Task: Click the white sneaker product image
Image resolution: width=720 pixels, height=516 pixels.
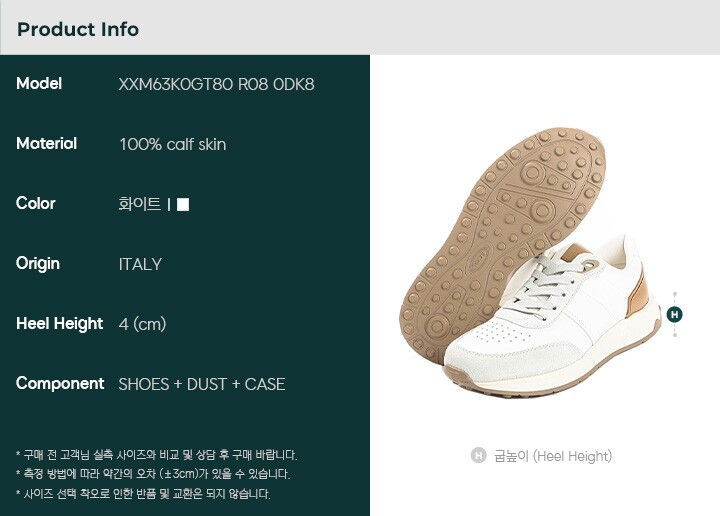Action: click(552, 317)
